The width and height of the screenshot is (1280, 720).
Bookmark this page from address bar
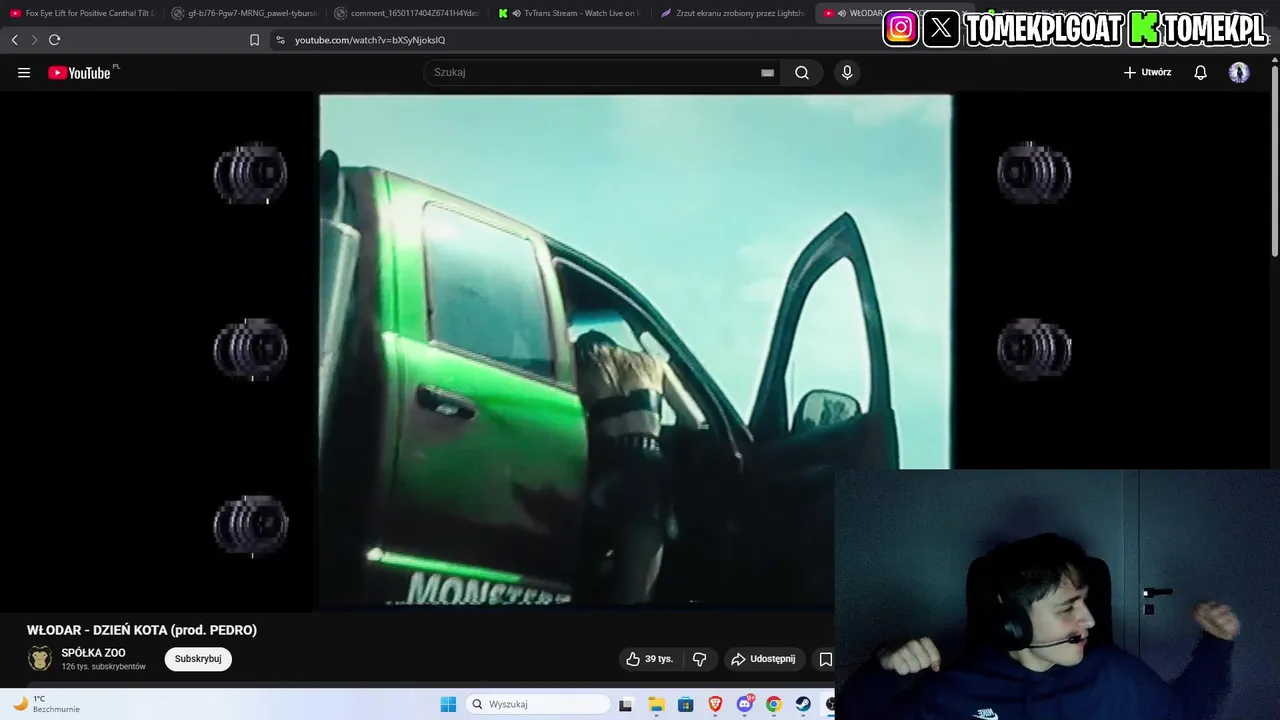click(254, 40)
